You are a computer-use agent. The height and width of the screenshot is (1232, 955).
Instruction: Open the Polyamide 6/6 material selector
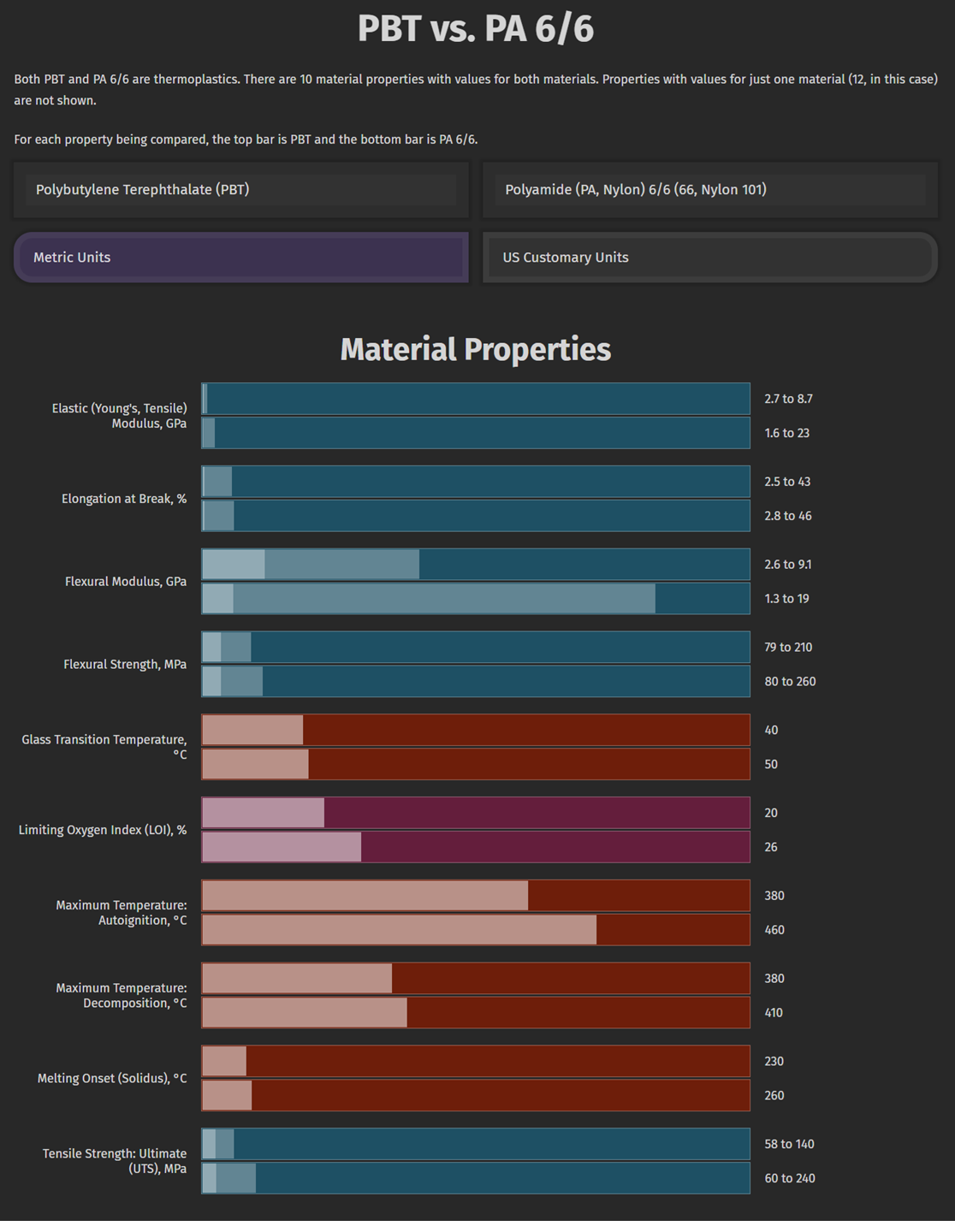coord(709,190)
